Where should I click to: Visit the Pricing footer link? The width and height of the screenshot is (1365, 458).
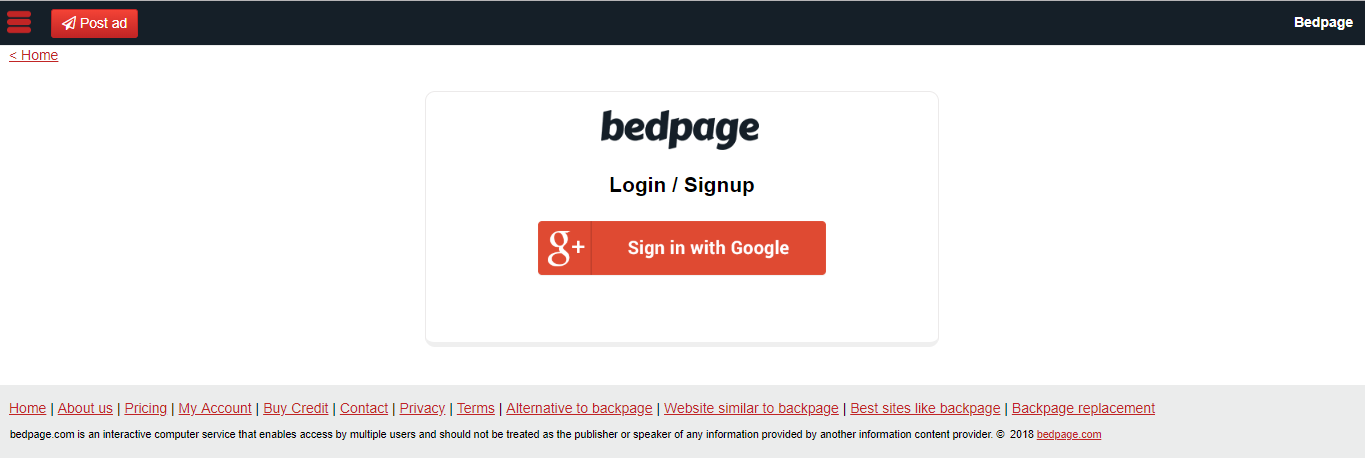click(x=146, y=408)
